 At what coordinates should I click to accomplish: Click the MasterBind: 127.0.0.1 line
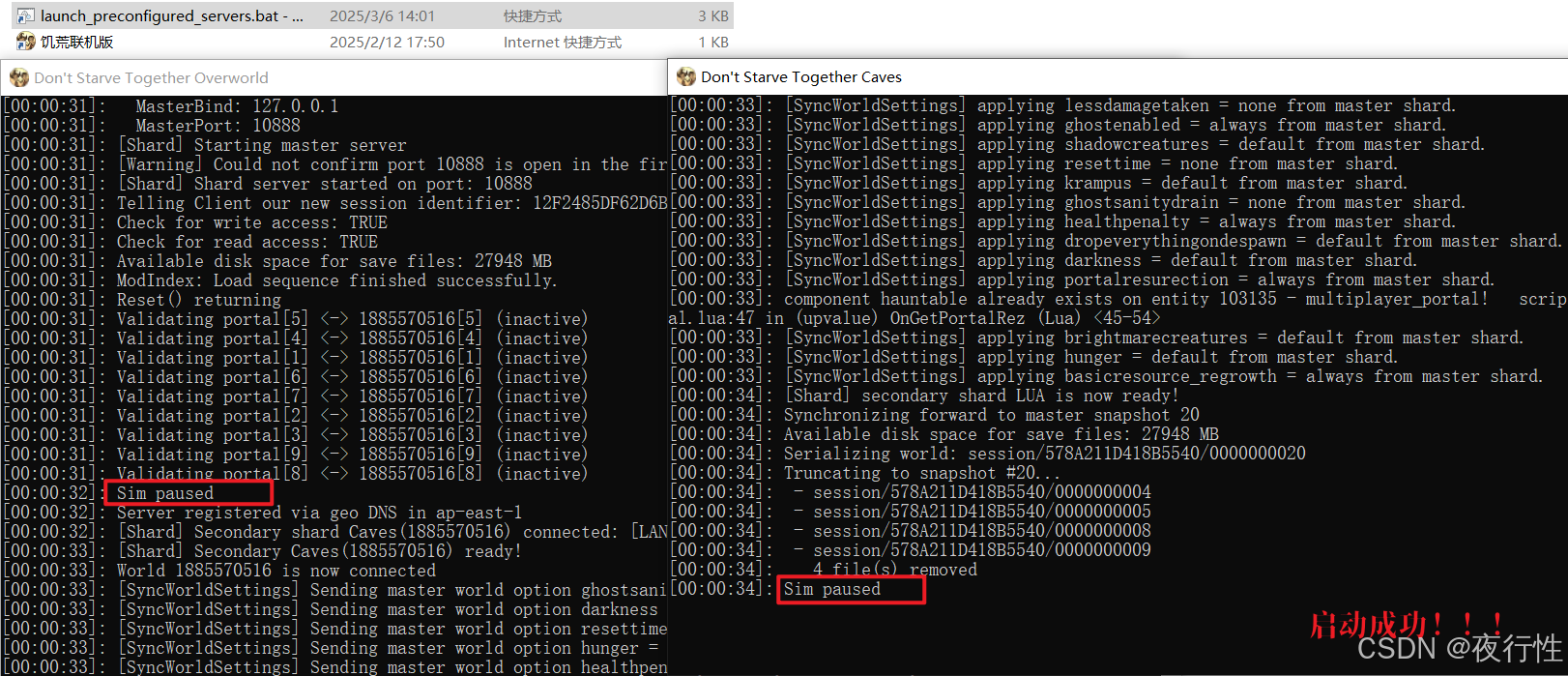[170, 106]
